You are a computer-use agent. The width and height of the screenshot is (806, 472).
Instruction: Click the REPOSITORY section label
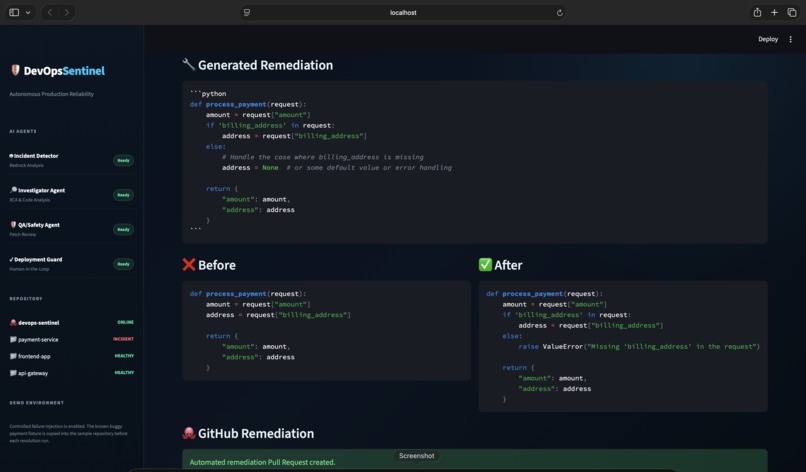click(26, 299)
